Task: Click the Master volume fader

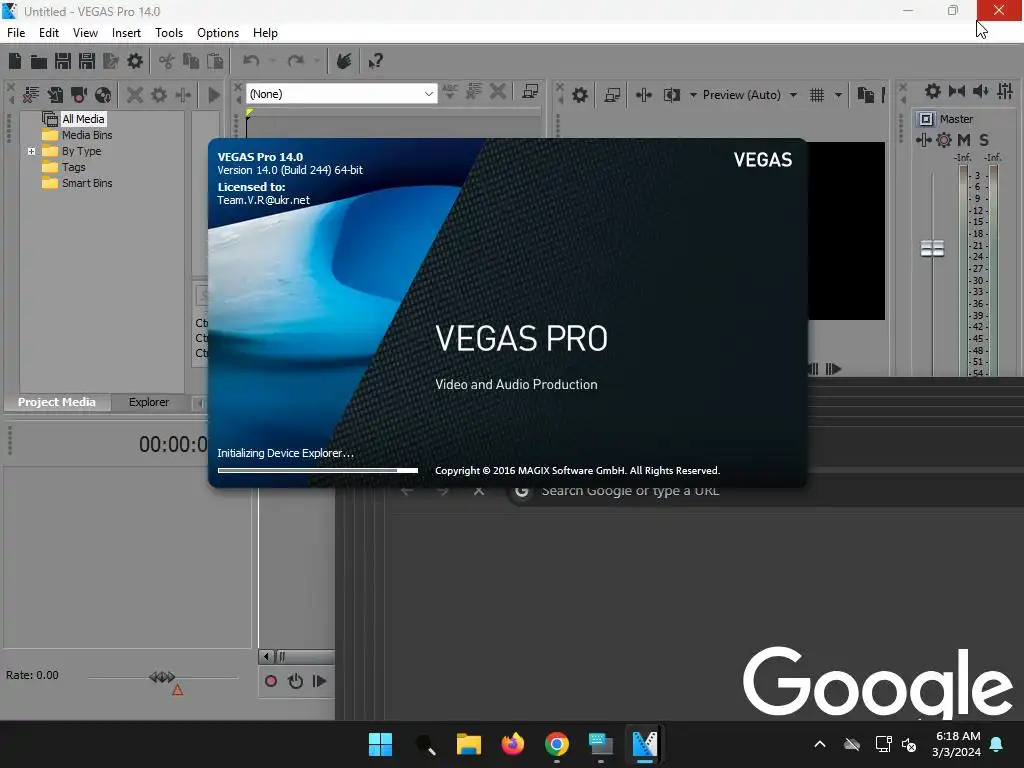Action: [x=932, y=248]
